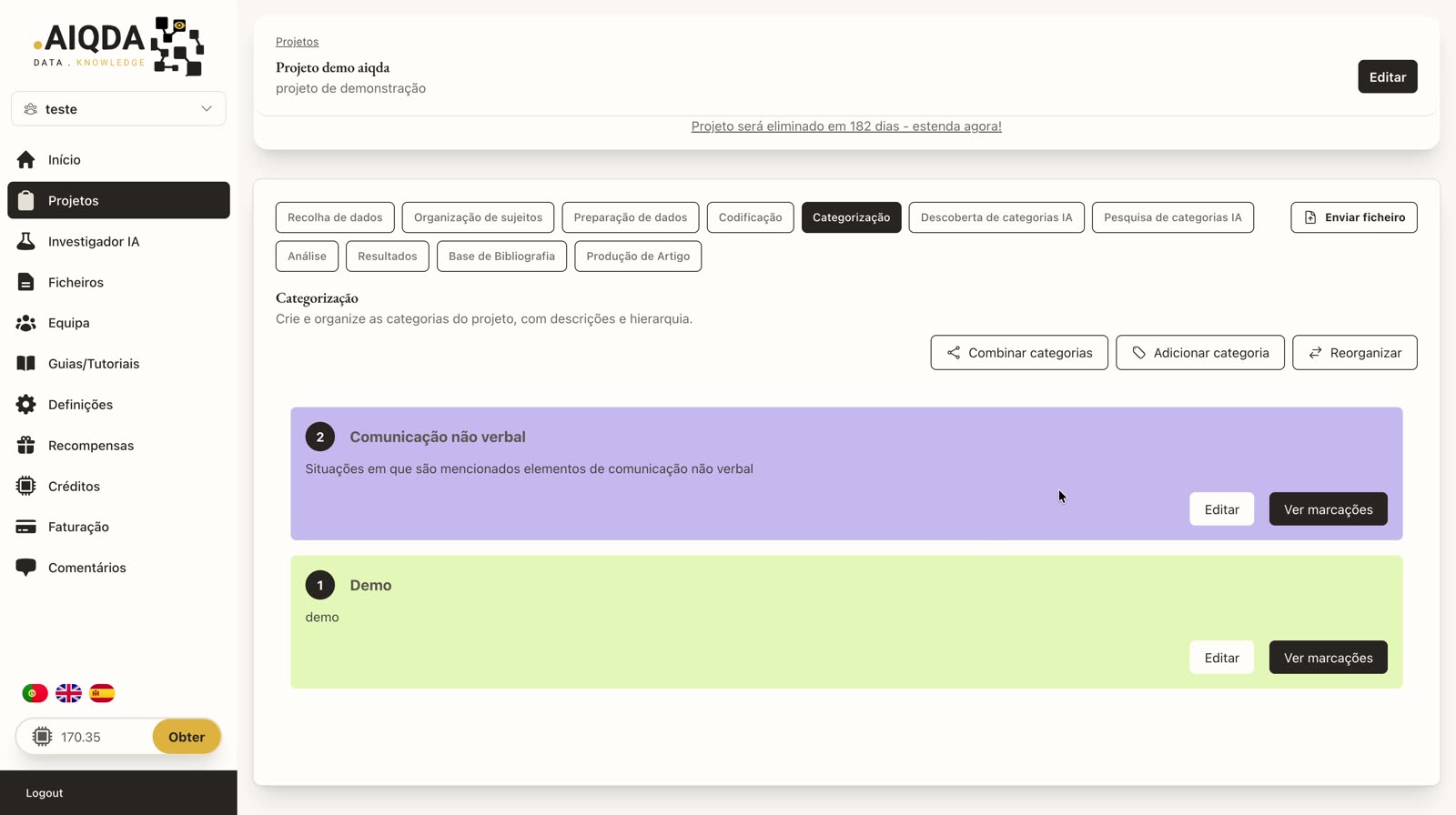The image size is (1456, 815).
Task: Open the Recolha de dados tab
Action: click(335, 217)
